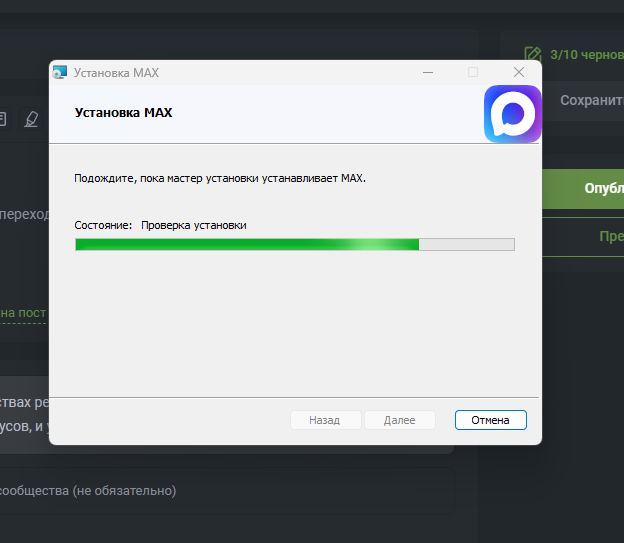Screen dimensions: 624x543
Task: Minimize the Установка MAX installer window
Action: click(428, 73)
